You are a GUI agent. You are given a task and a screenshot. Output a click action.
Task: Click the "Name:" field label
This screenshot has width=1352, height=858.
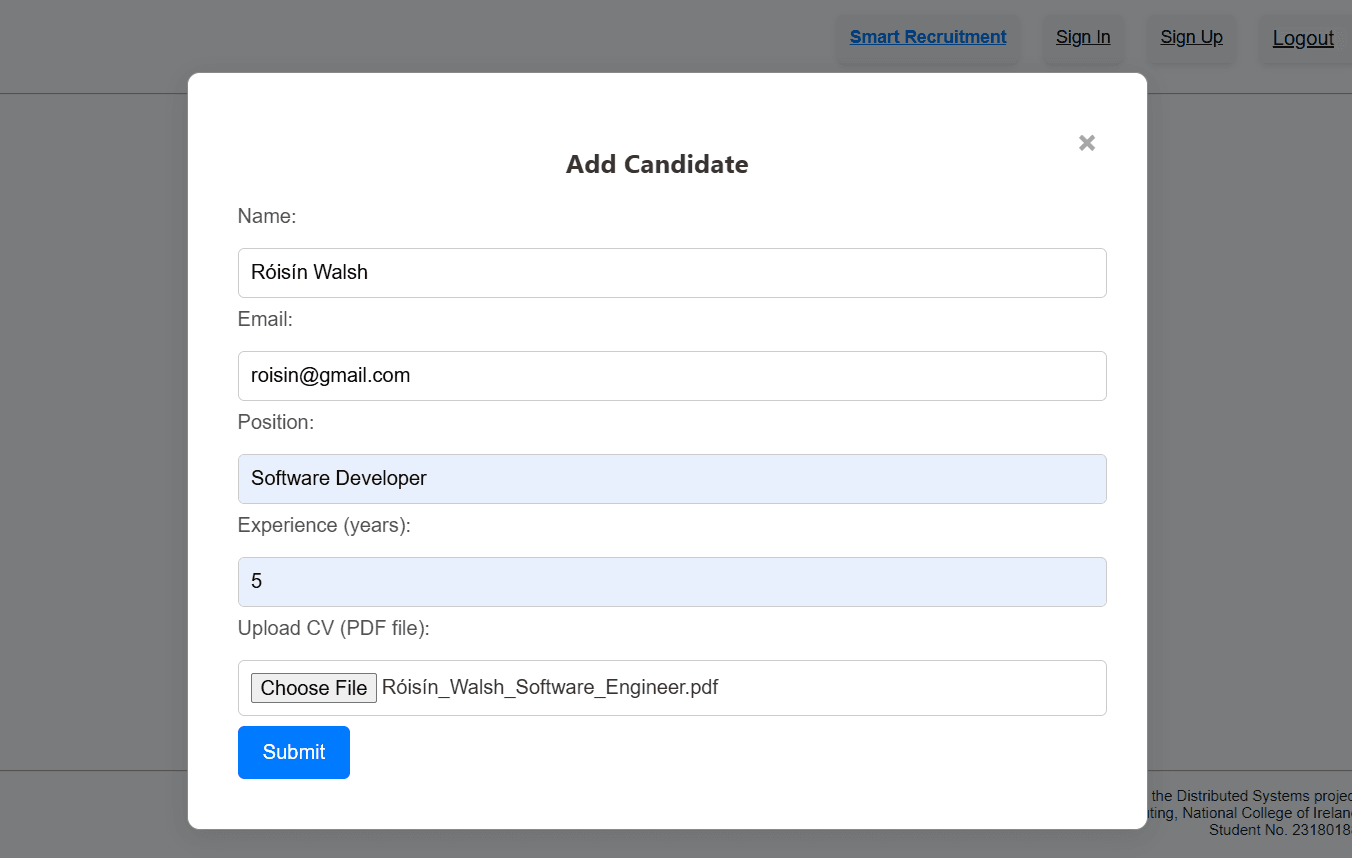(x=267, y=216)
